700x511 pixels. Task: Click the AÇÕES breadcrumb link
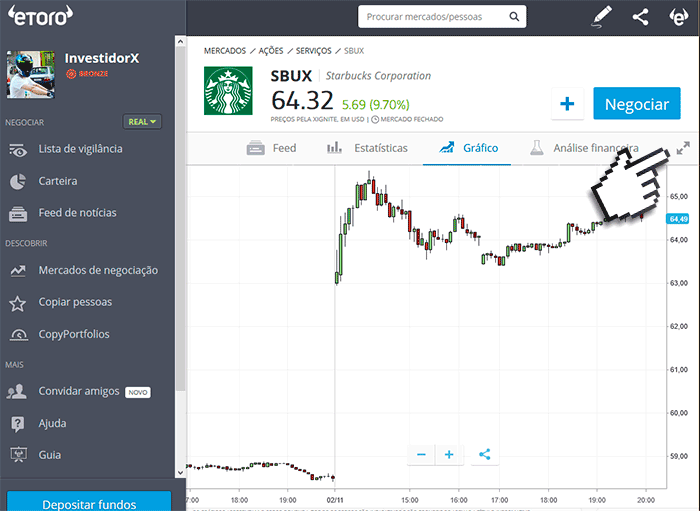point(270,50)
